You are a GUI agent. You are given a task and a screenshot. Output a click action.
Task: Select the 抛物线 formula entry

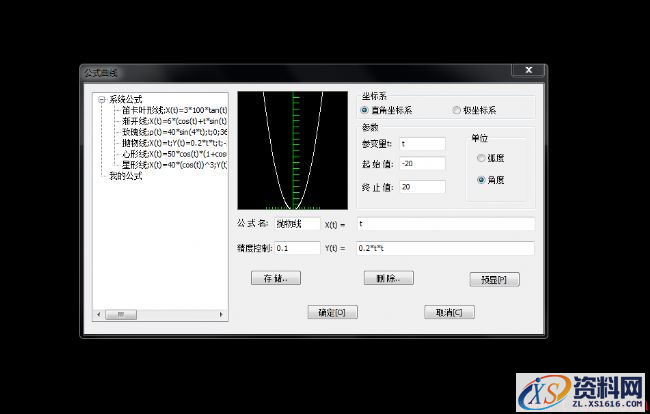(175, 143)
